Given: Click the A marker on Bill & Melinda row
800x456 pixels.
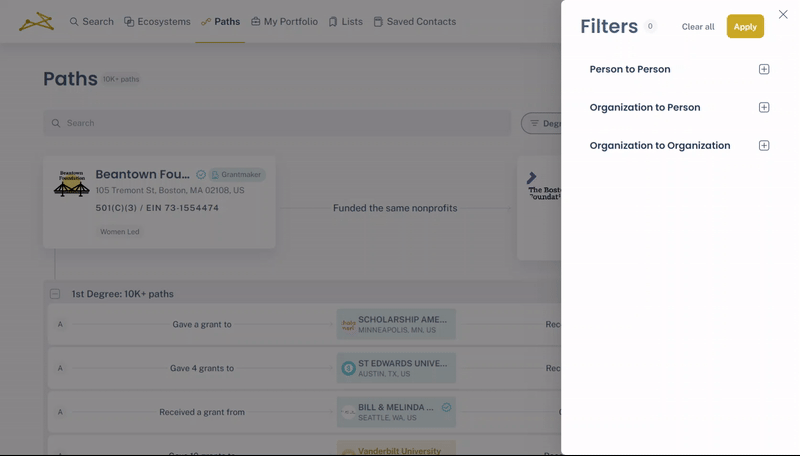Looking at the screenshot, I should click(60, 412).
